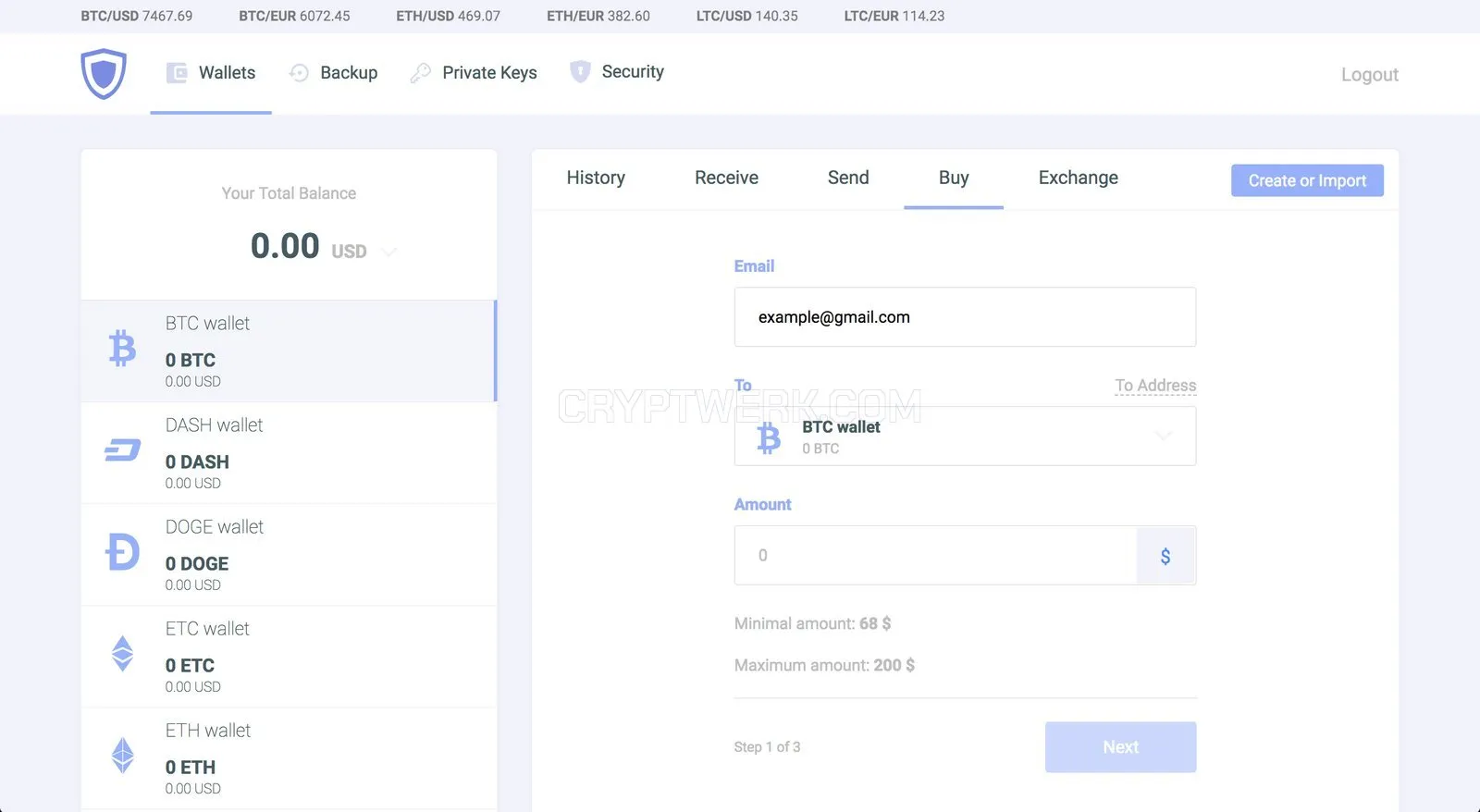Click the ETH/EUR 382.60 ticker
Screen dimensions: 1480x812
pos(598,16)
